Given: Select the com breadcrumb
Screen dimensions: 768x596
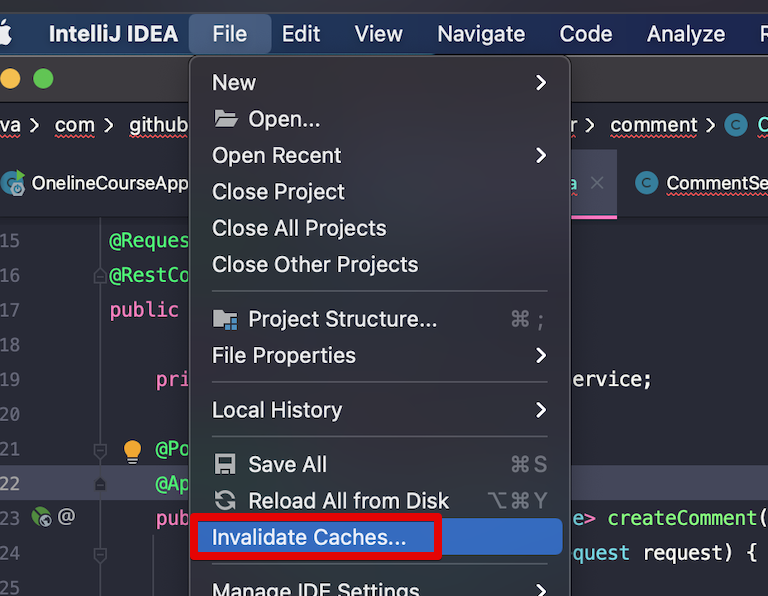Looking at the screenshot, I should pos(74,125).
